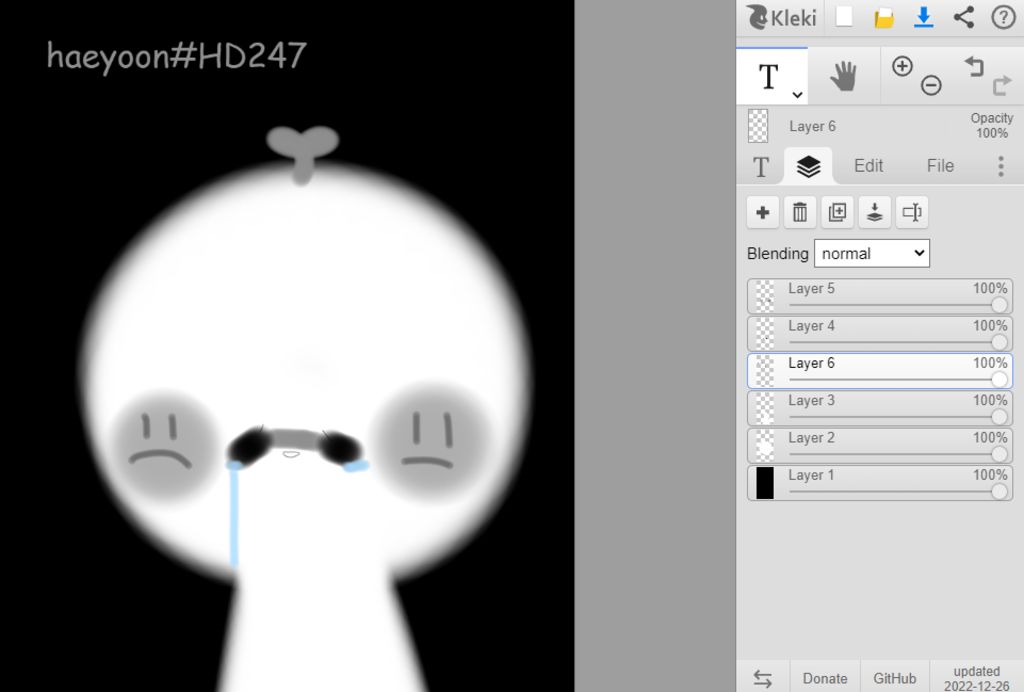Select Layer 2 in the layer list
This screenshot has width=1024, height=692.
tap(880, 446)
